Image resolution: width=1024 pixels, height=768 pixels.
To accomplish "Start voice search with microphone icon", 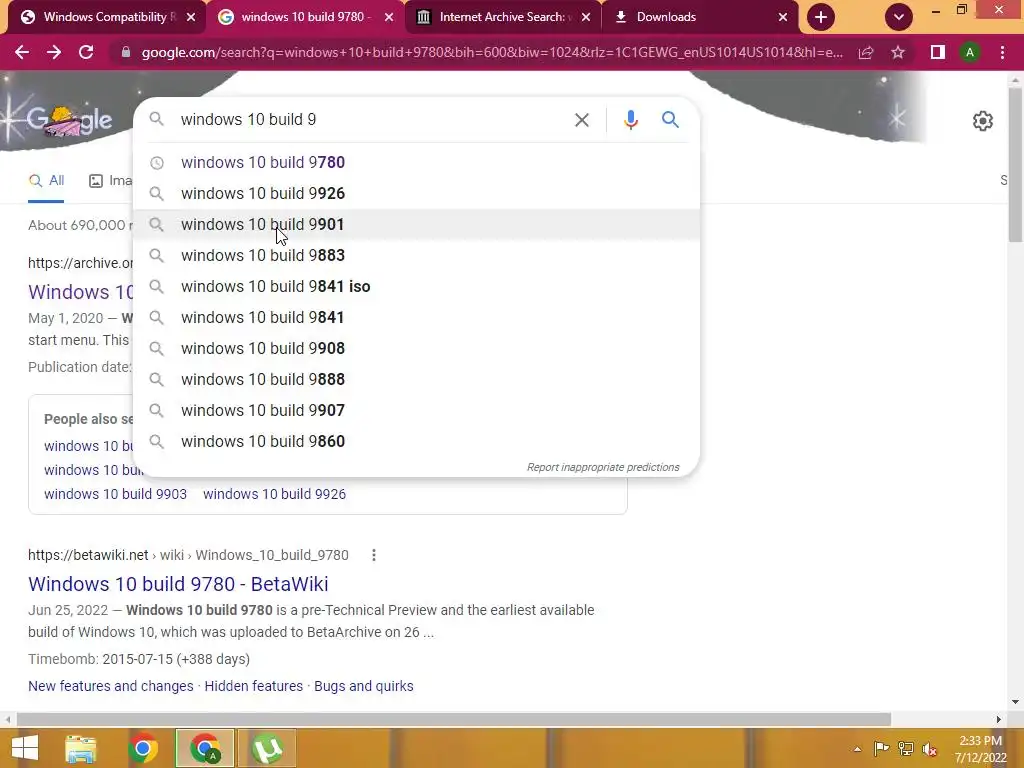I will click(x=630, y=120).
